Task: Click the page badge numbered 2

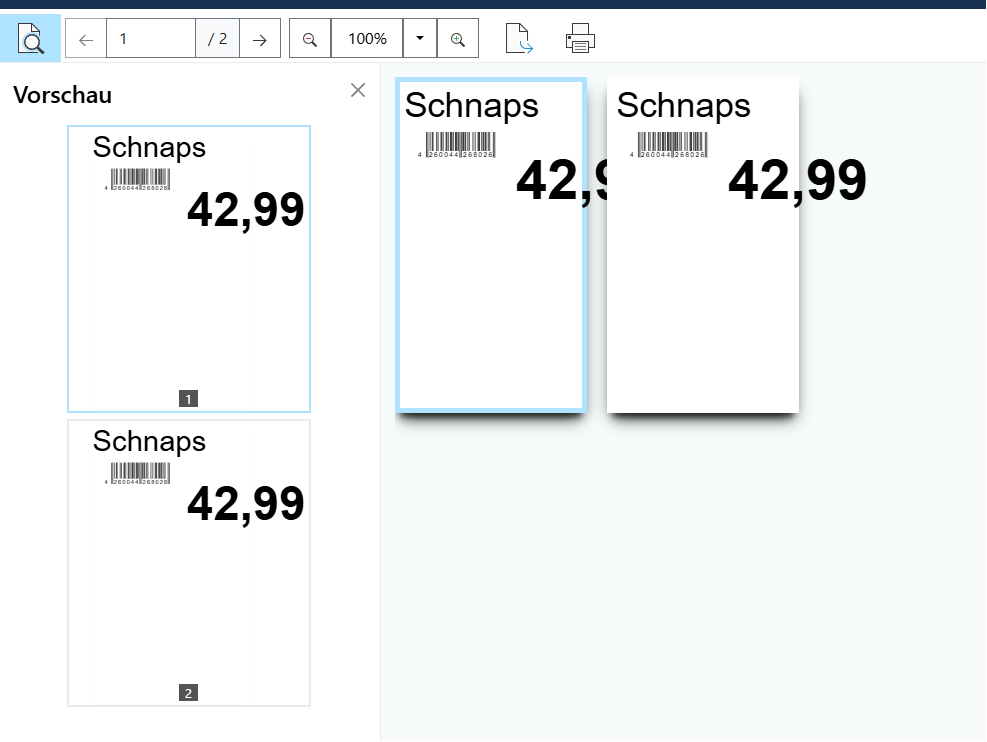Action: pyautogui.click(x=188, y=693)
